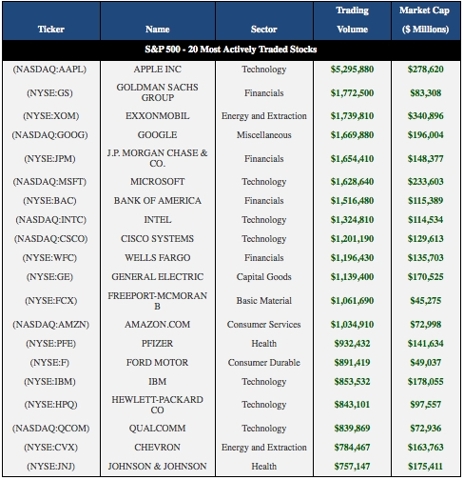Image resolution: width=464 pixels, height=480 pixels.
Task: Click trading volume value $932,432
Action: tap(352, 343)
